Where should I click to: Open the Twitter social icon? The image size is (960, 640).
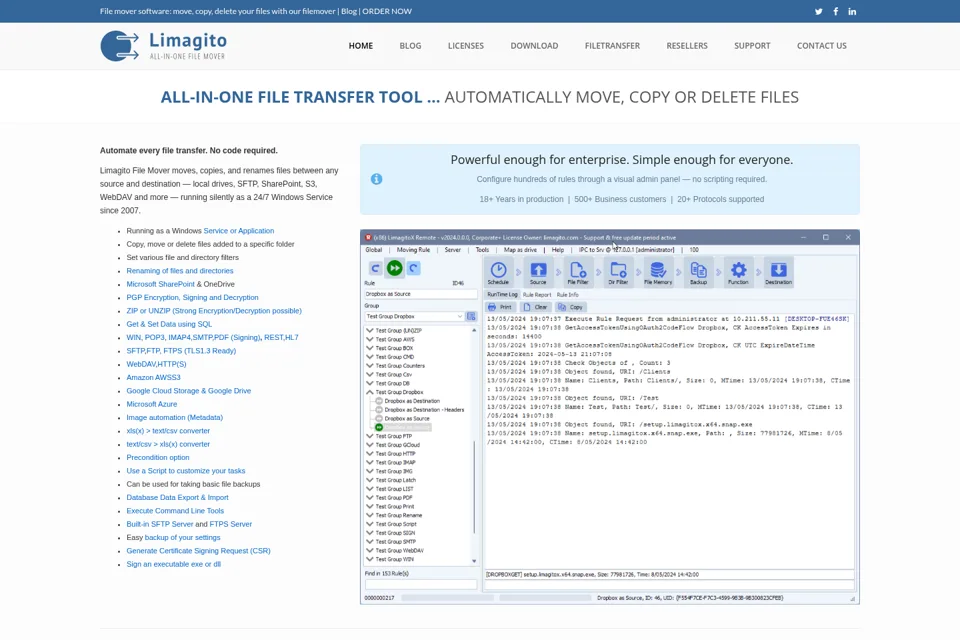coord(819,12)
